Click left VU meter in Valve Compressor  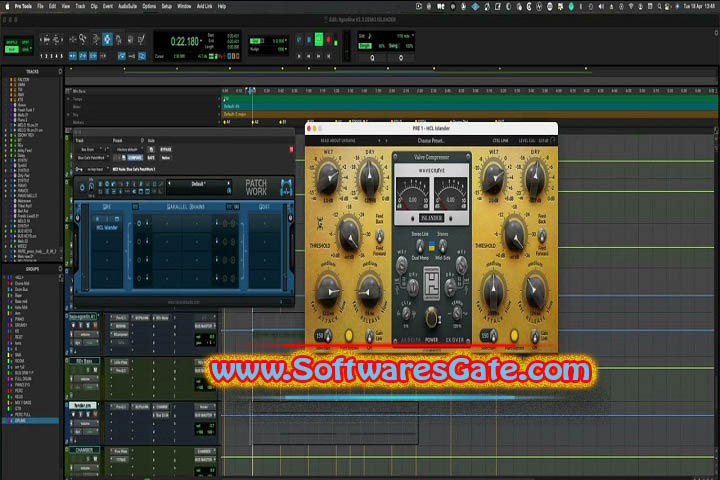[x=412, y=193]
